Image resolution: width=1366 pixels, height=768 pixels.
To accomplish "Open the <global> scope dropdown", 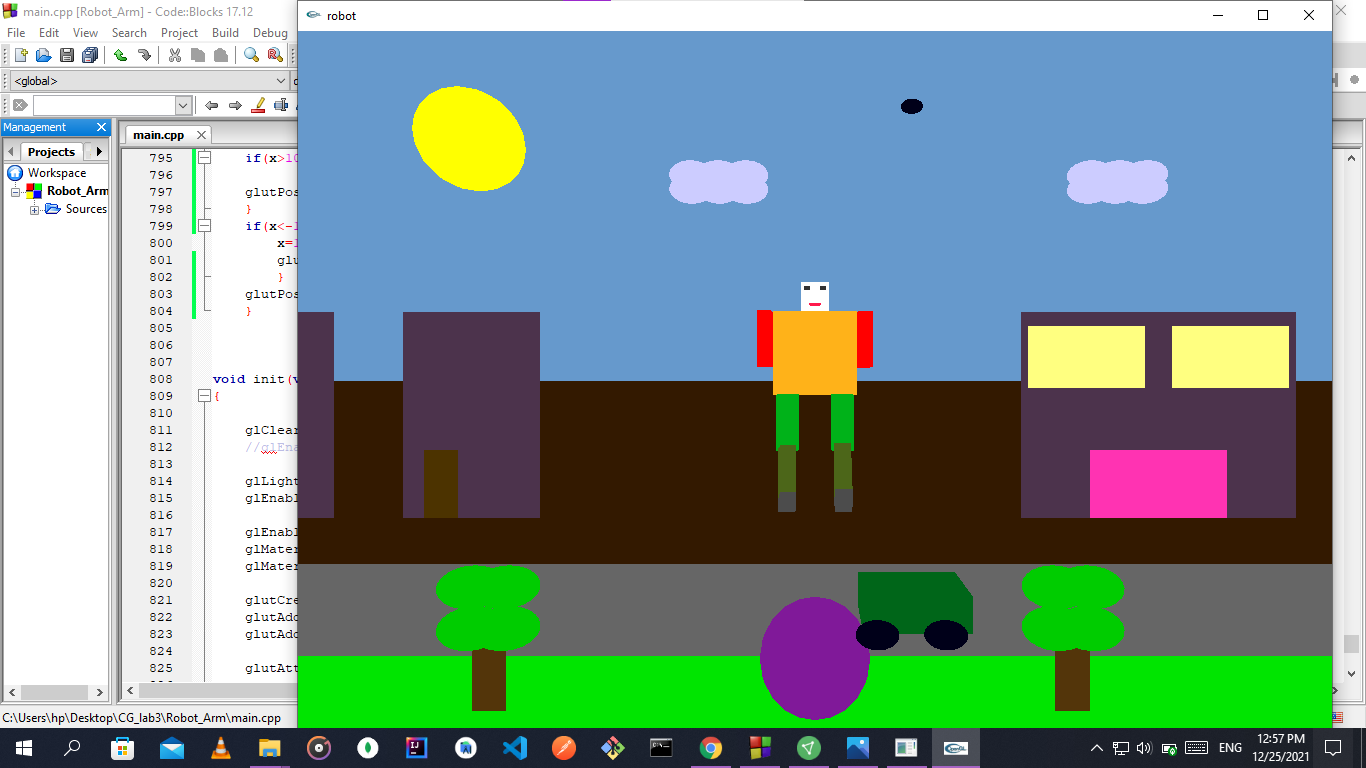I will 279,80.
